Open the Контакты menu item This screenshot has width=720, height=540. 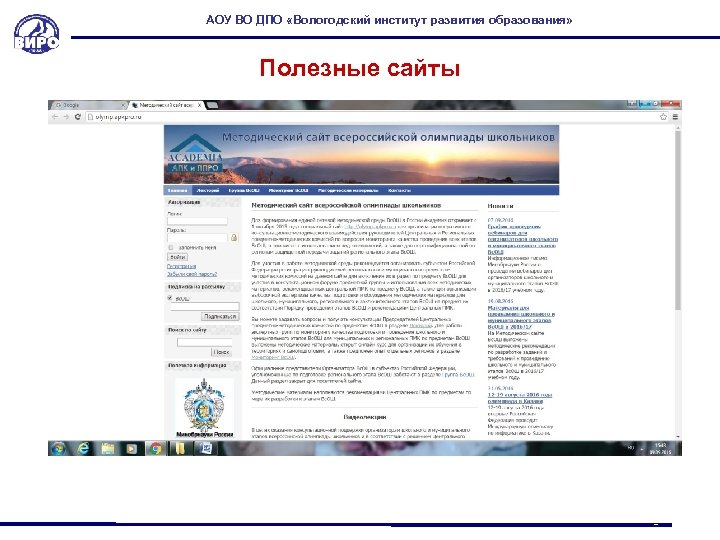[x=399, y=190]
